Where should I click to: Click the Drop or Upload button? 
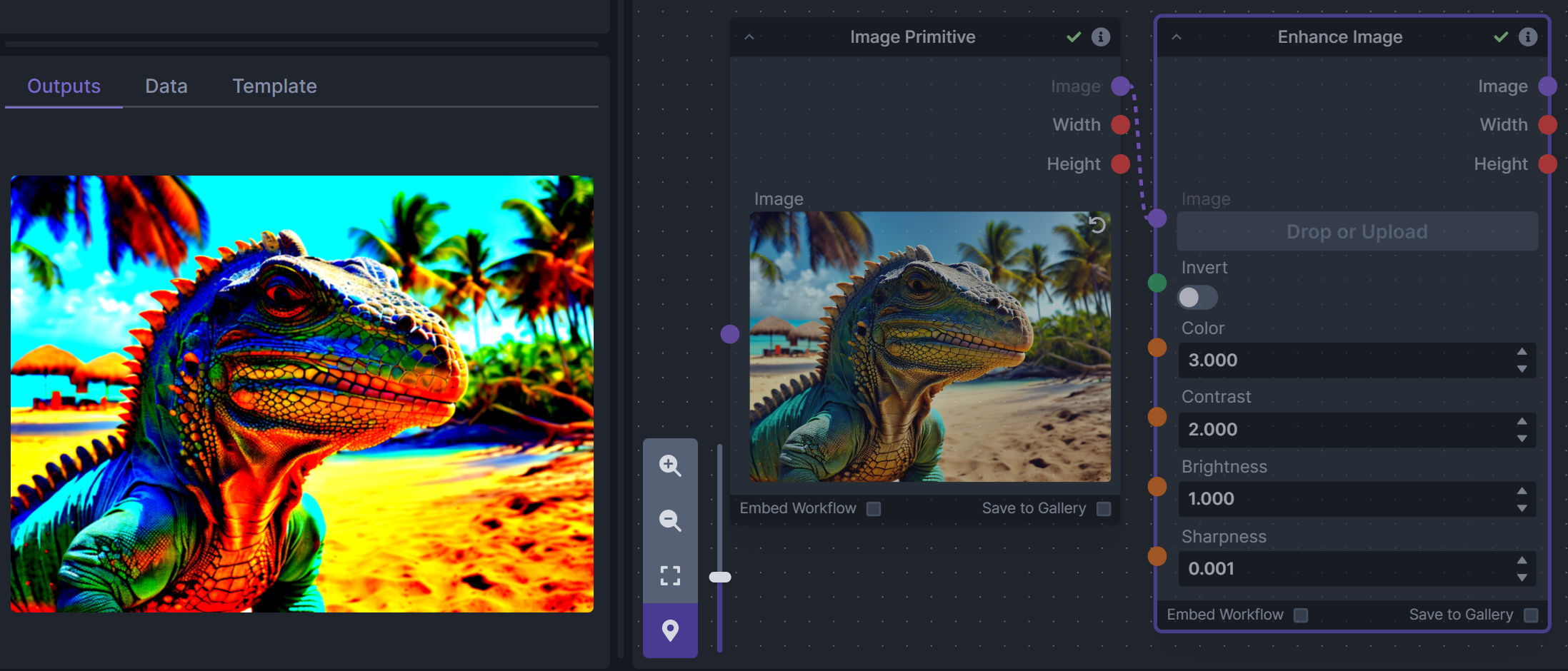pyautogui.click(x=1357, y=231)
